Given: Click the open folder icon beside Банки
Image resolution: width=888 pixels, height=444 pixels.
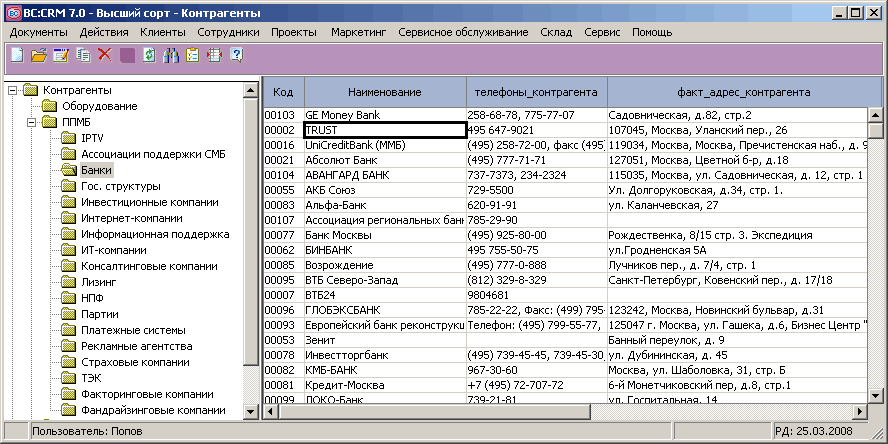Looking at the screenshot, I should pos(69,170).
